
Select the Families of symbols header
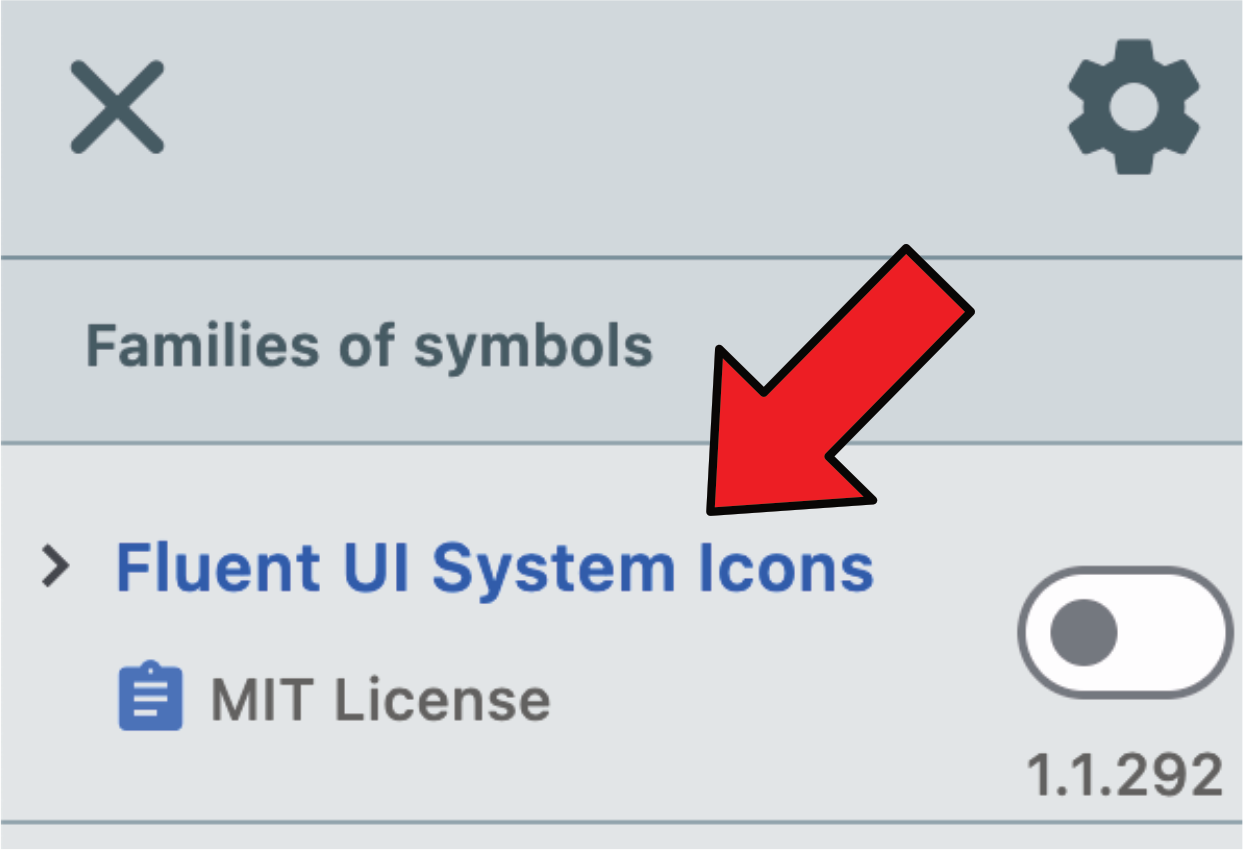pyautogui.click(x=369, y=346)
